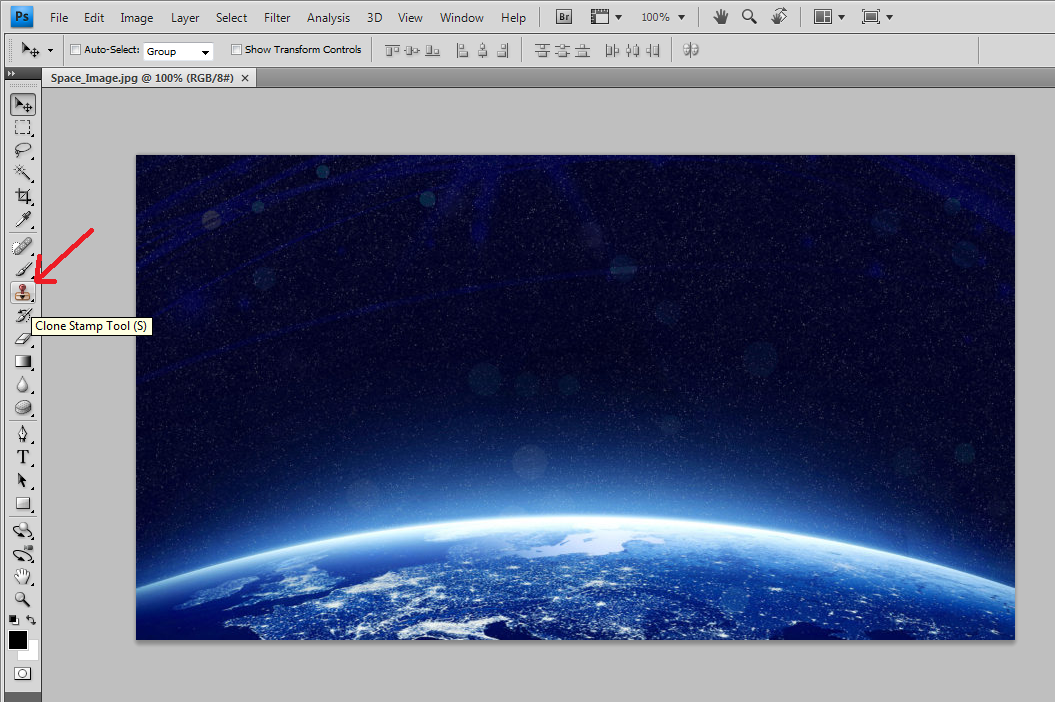Open the File menu

[59, 17]
